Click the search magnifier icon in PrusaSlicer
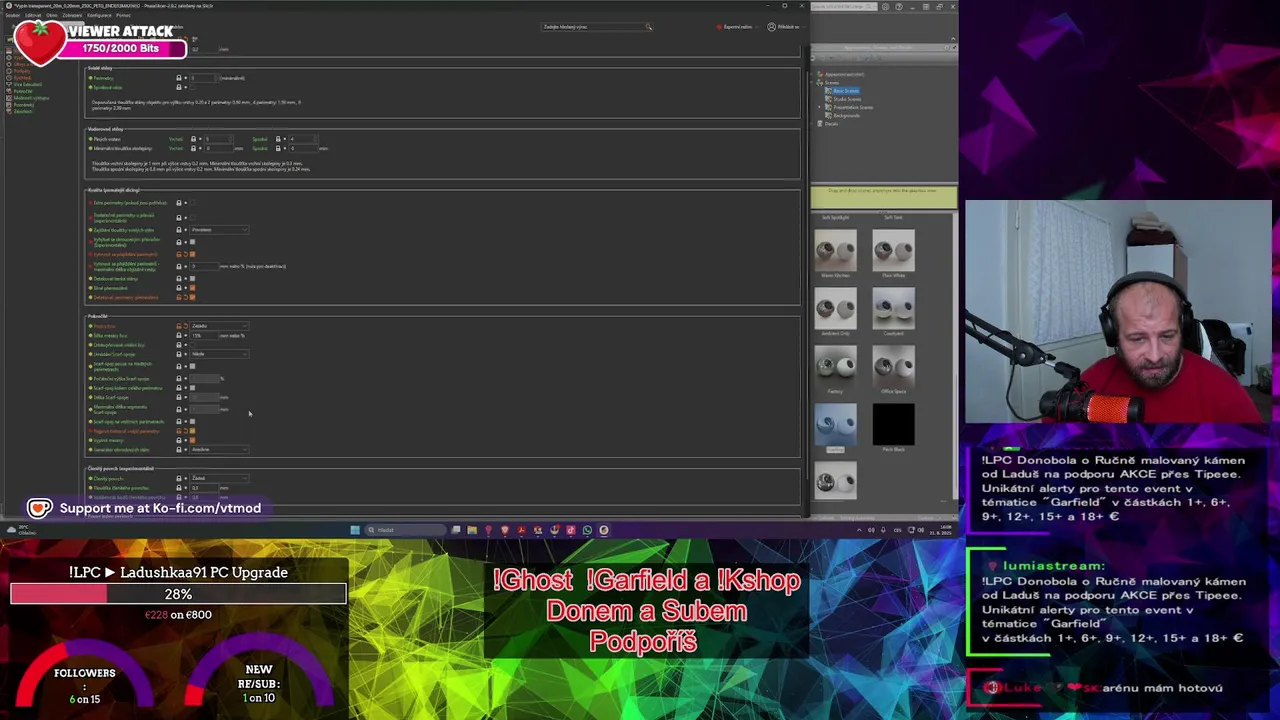Viewport: 1280px width, 720px height. pos(649,27)
